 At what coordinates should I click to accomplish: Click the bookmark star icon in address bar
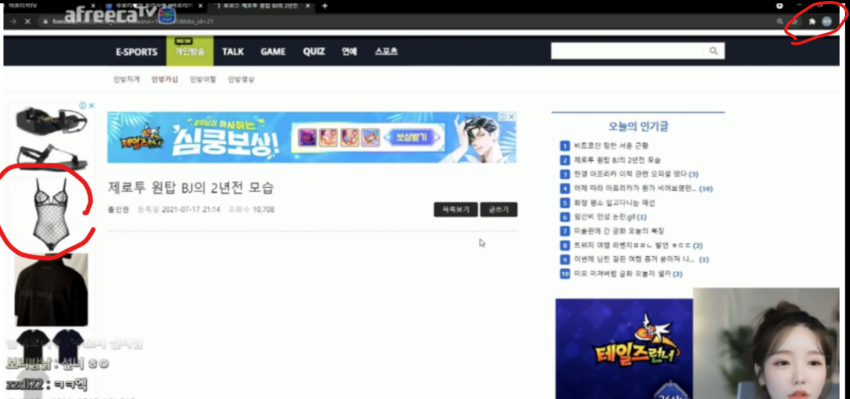point(795,22)
